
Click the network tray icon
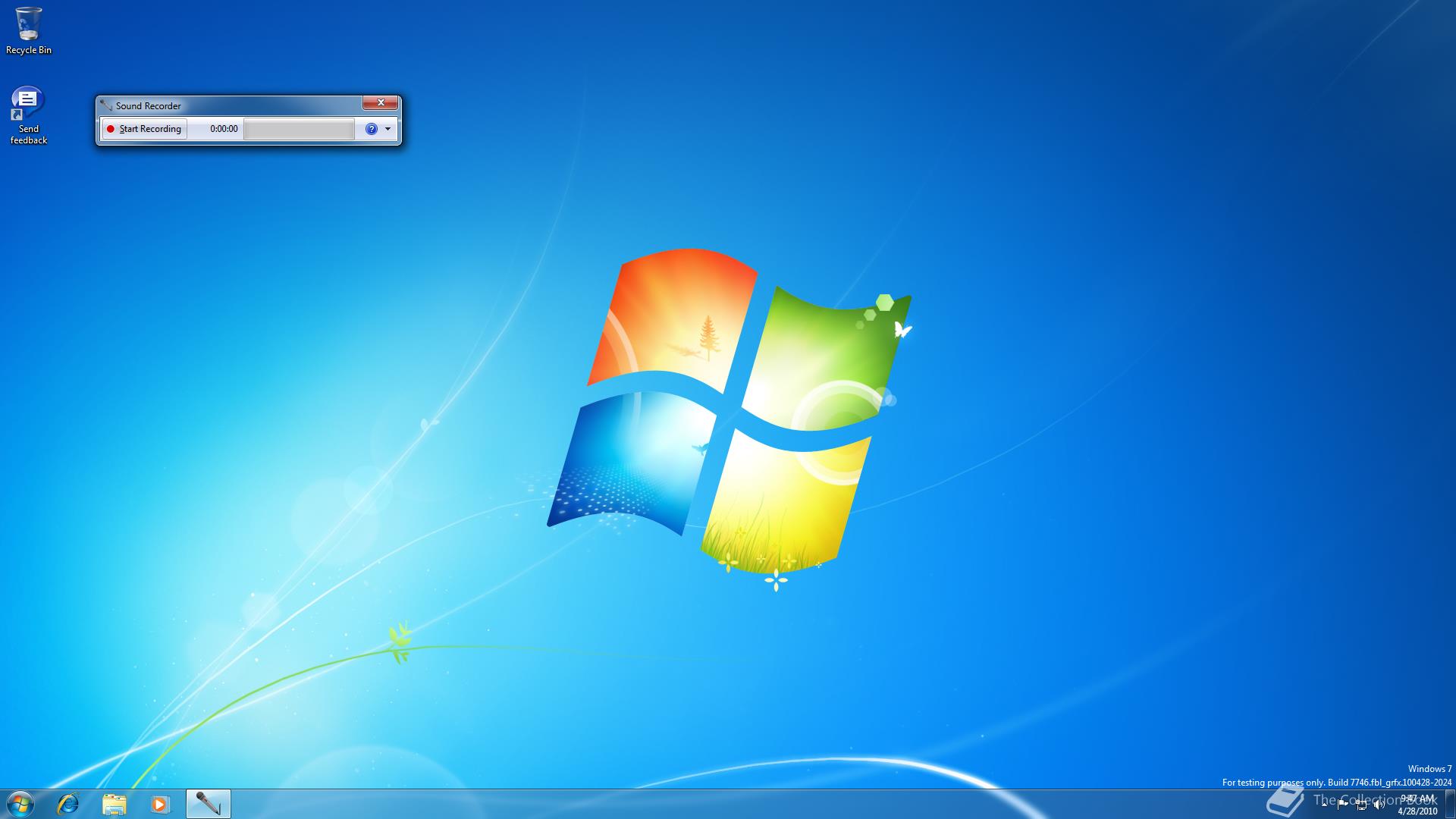tap(1361, 805)
